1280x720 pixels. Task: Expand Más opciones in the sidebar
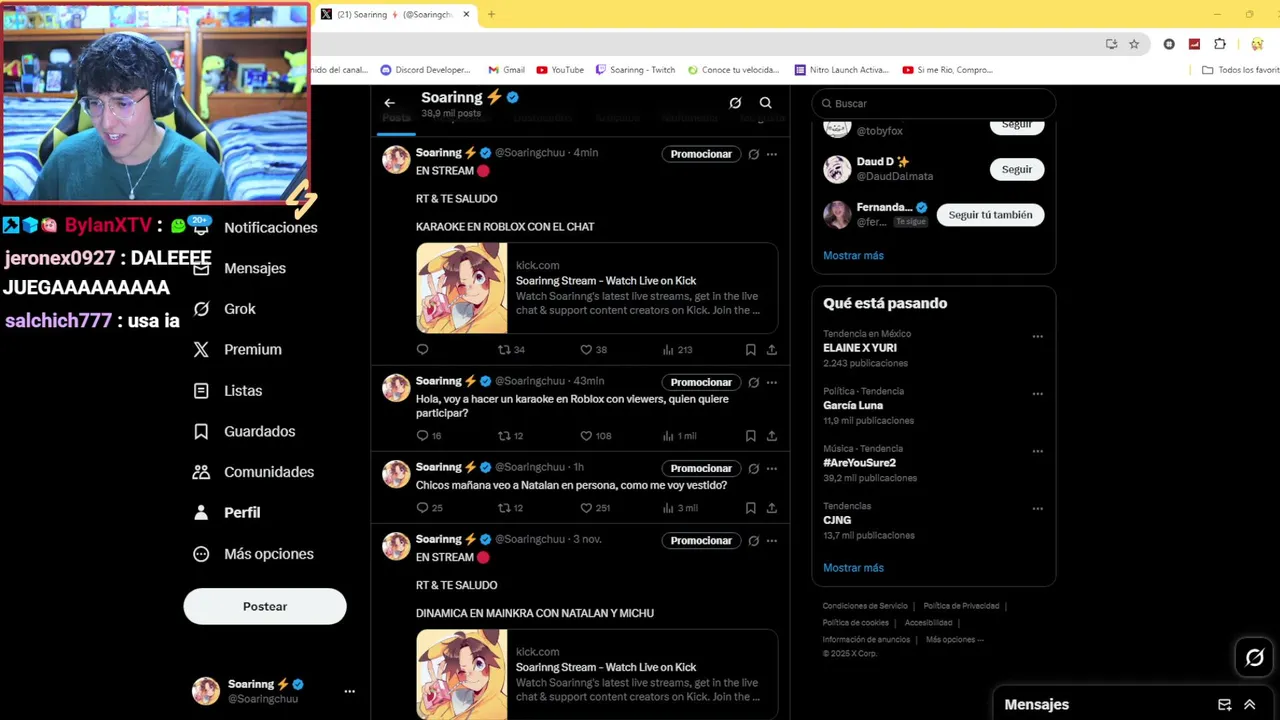(x=254, y=554)
